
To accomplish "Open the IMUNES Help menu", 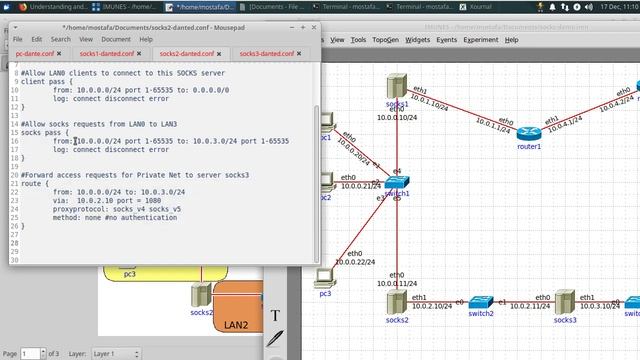I will 511,40.
